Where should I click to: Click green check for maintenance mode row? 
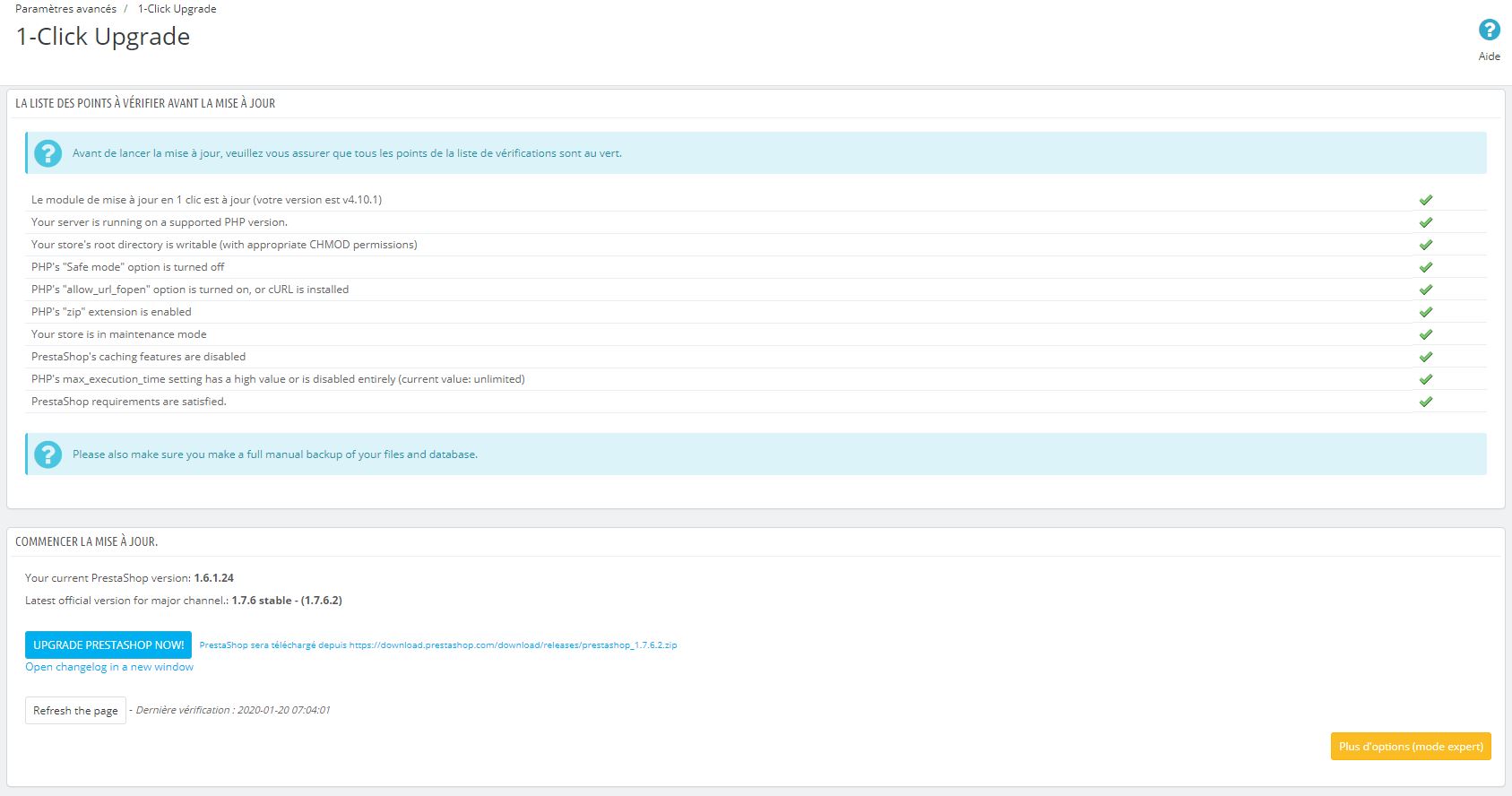(x=1426, y=334)
